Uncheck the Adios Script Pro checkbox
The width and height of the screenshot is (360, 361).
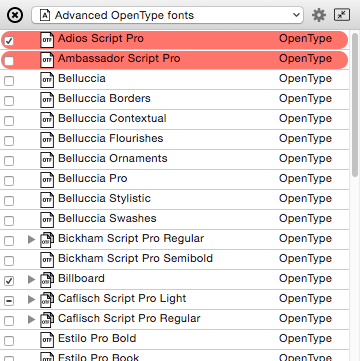9,41
